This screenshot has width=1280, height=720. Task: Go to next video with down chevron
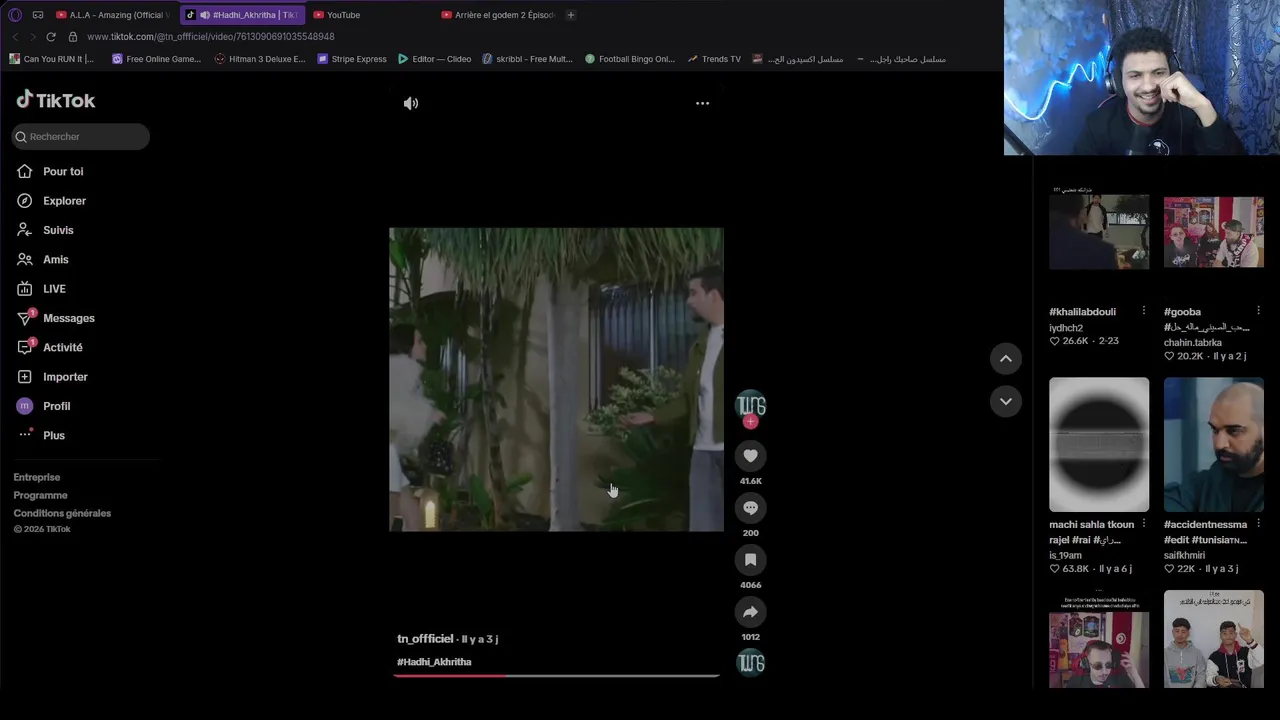coord(1006,401)
